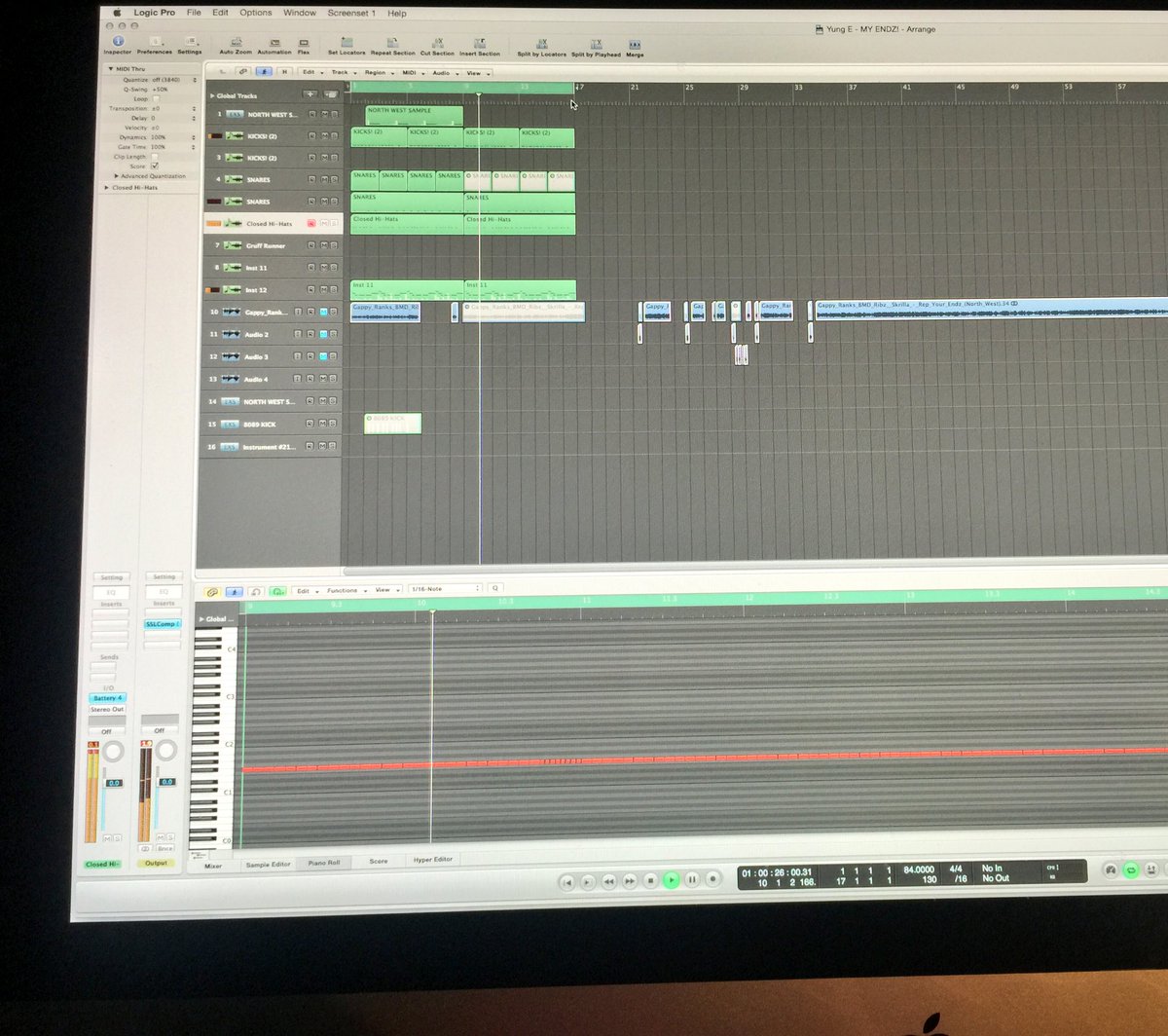Open the 1/16-Note quantize dropdown
Screen dimensions: 1168x1036
[x=446, y=588]
